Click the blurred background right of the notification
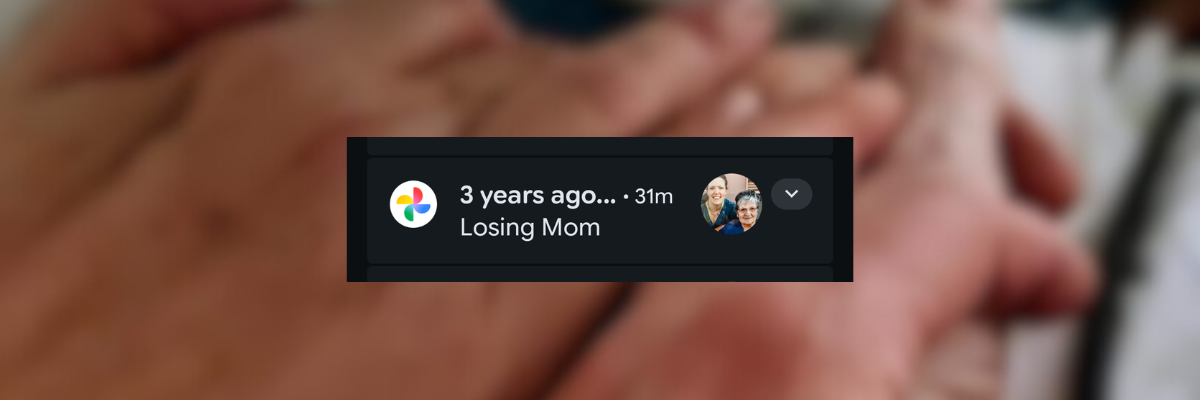This screenshot has height=400, width=1200. pyautogui.click(x=1000, y=200)
